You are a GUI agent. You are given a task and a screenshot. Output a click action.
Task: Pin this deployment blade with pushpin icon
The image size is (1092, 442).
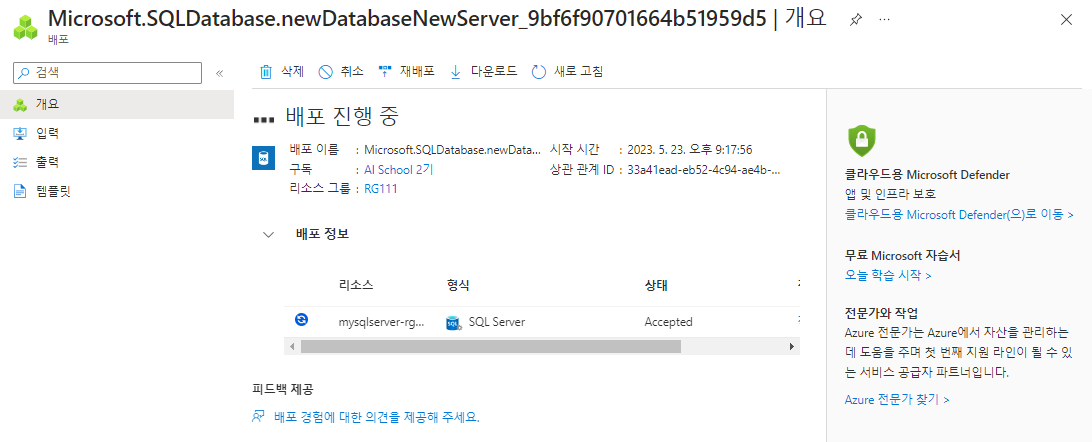[855, 19]
